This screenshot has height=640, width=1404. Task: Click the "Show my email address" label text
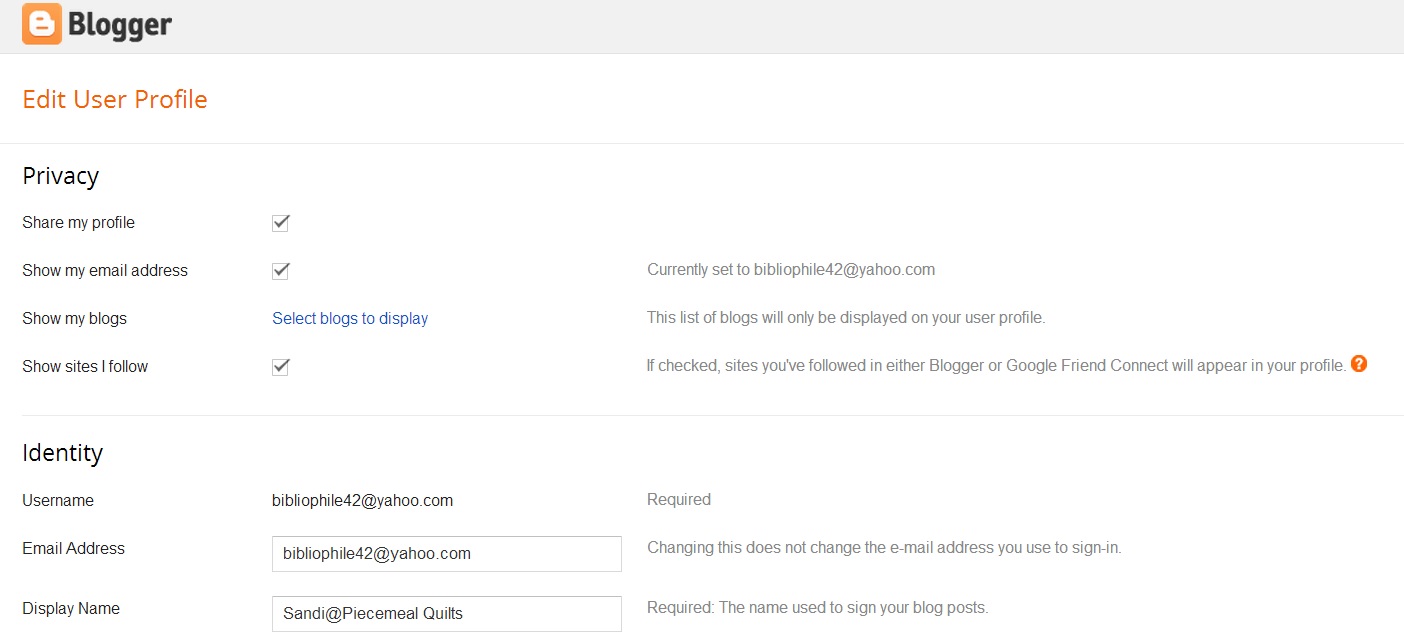coord(105,271)
